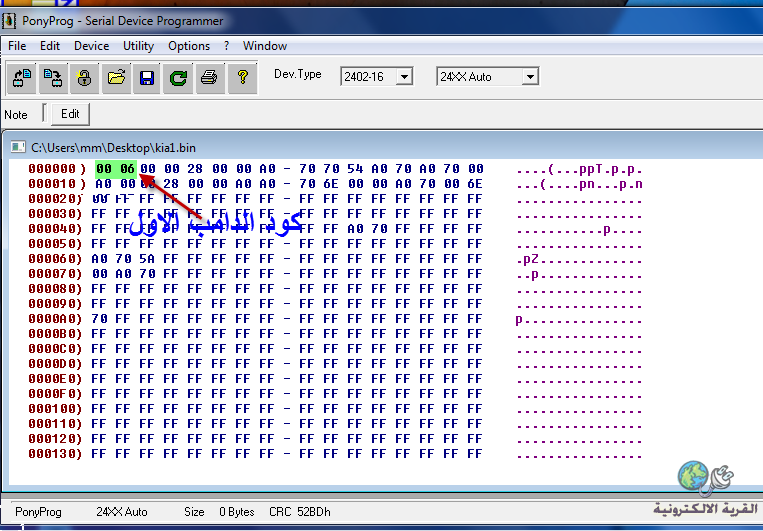Viewport: 763px width, 531px height.
Task: Click the Read Device toolbar icon
Action: [21, 77]
